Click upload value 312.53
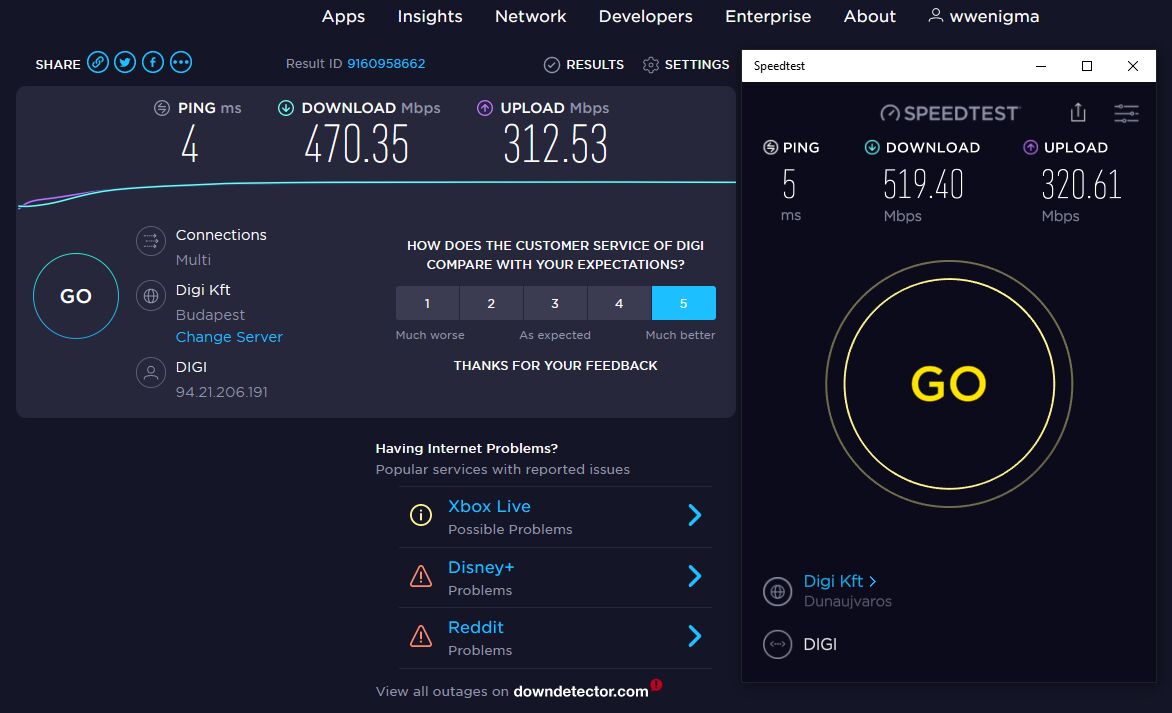Screen dimensions: 1172x713 click(x=555, y=144)
